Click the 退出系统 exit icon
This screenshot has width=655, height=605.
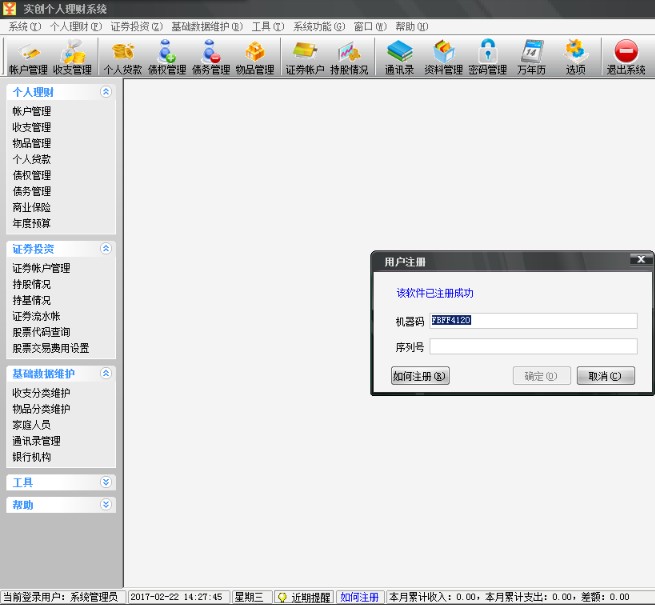pyautogui.click(x=626, y=57)
